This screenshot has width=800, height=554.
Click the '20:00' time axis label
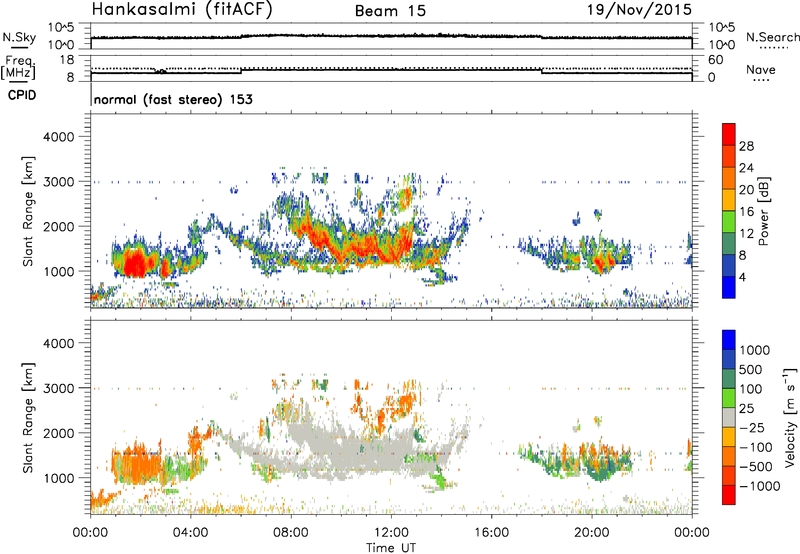coord(591,533)
